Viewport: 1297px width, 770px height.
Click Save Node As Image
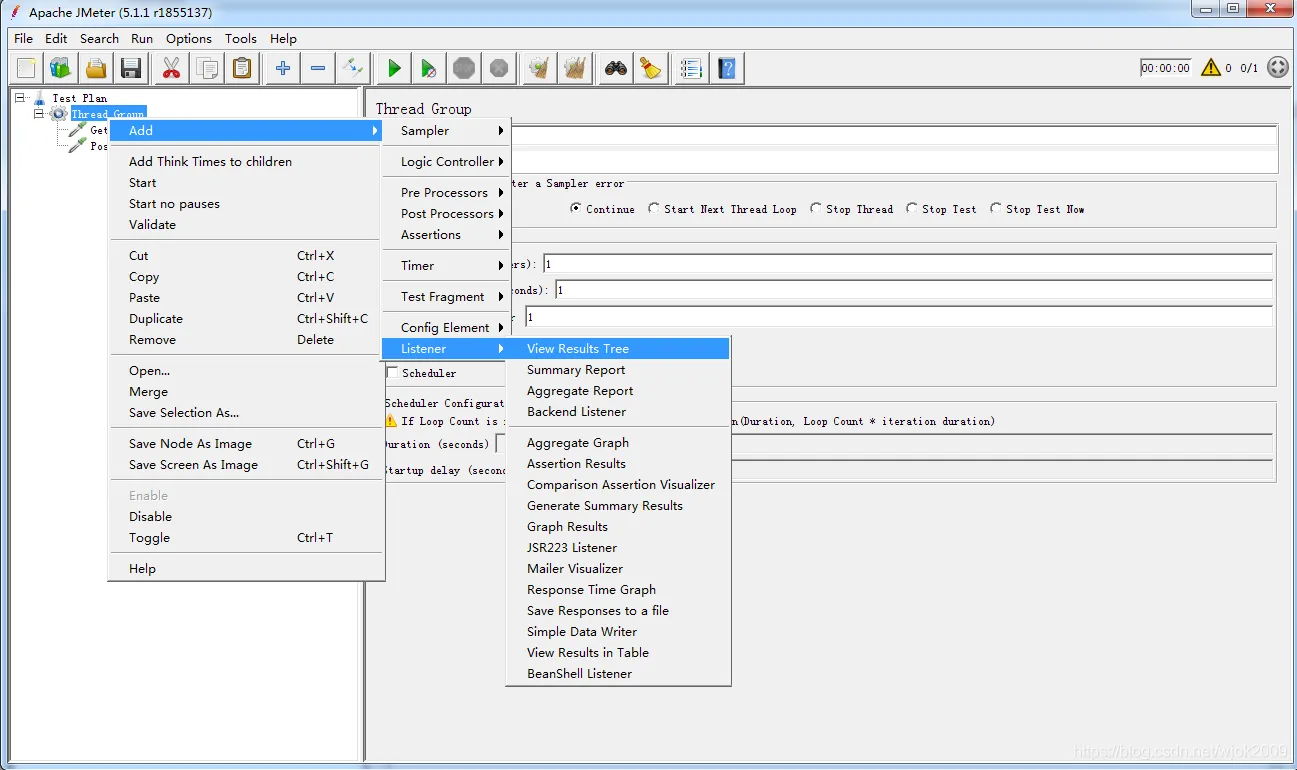click(245, 443)
